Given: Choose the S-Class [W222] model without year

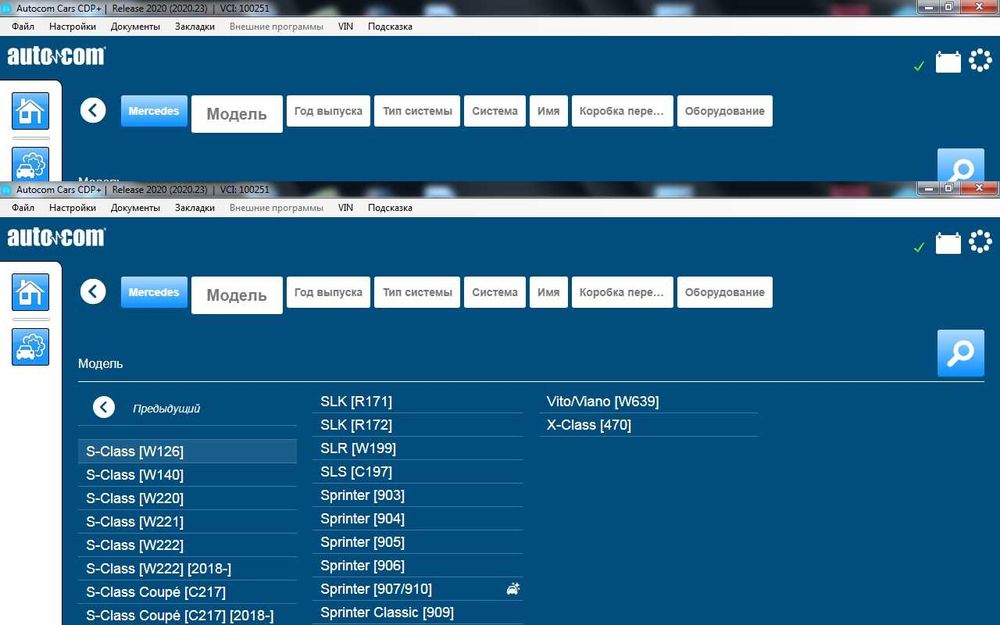Looking at the screenshot, I should [x=188, y=545].
